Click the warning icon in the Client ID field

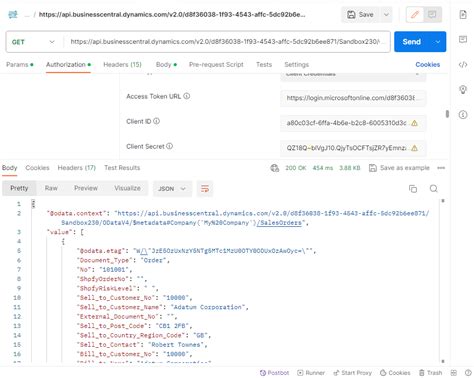tap(414, 123)
